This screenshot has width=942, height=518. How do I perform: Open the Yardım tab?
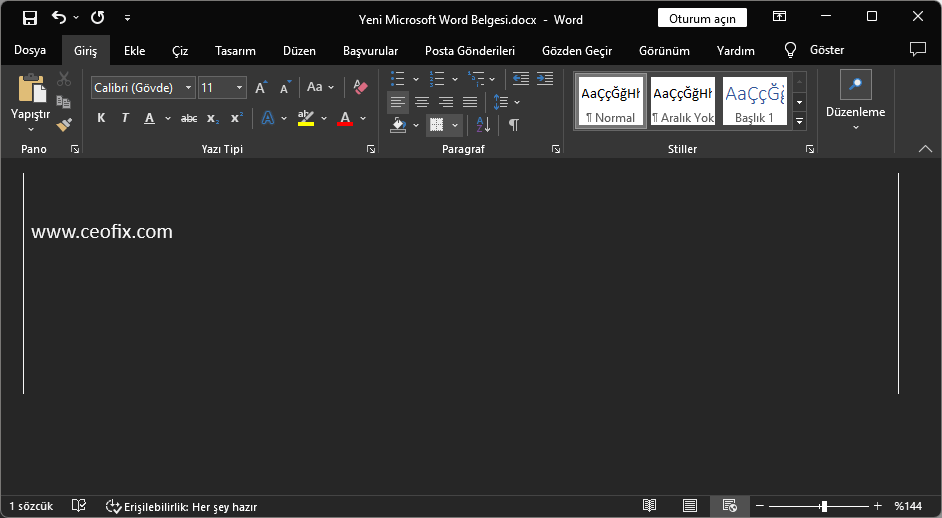point(735,51)
